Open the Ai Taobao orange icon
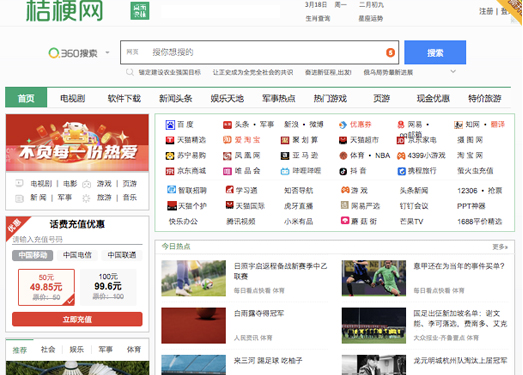The height and width of the screenshot is (375, 523). point(227,140)
